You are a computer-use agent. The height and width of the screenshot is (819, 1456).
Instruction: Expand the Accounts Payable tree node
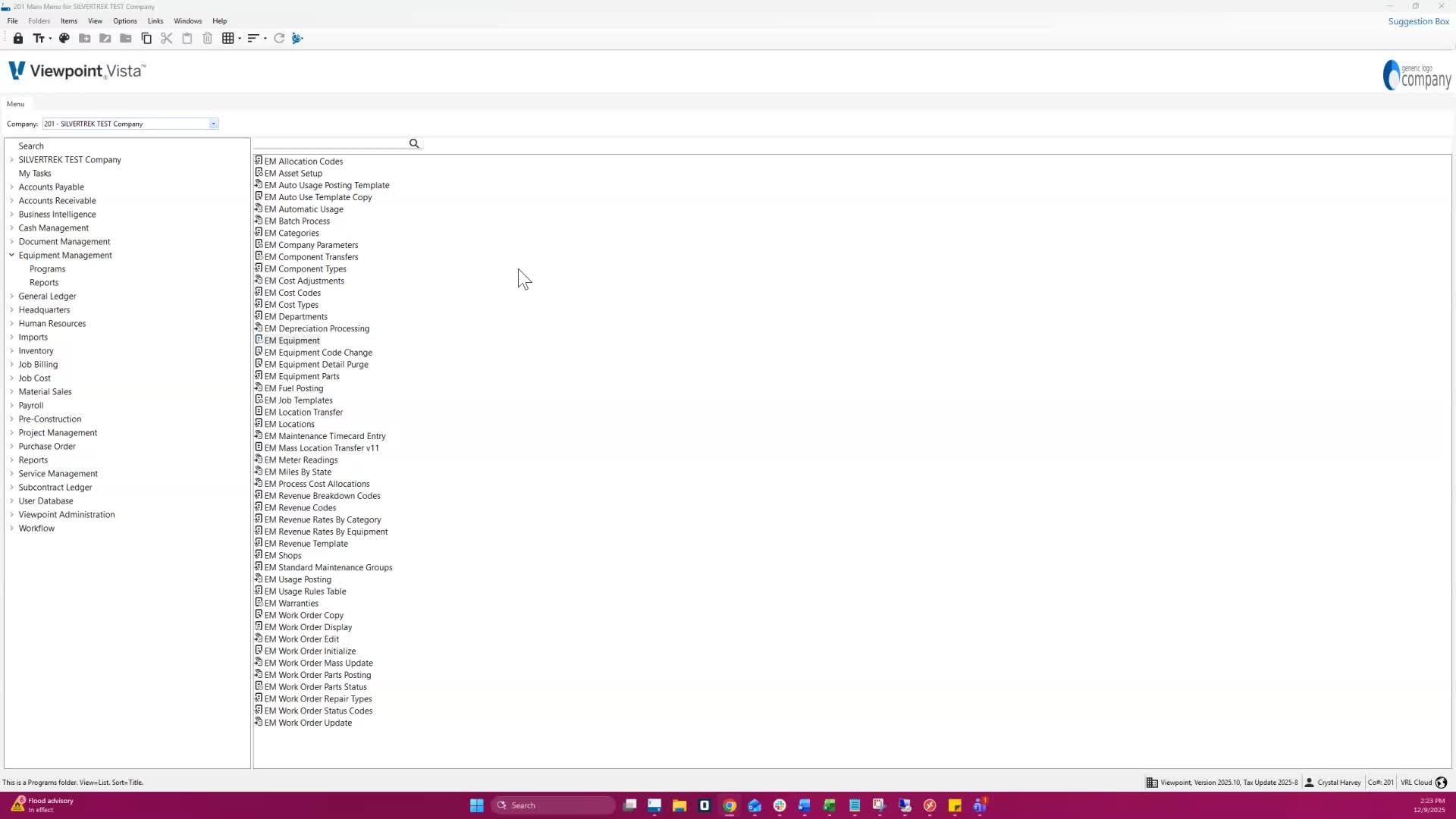11,187
